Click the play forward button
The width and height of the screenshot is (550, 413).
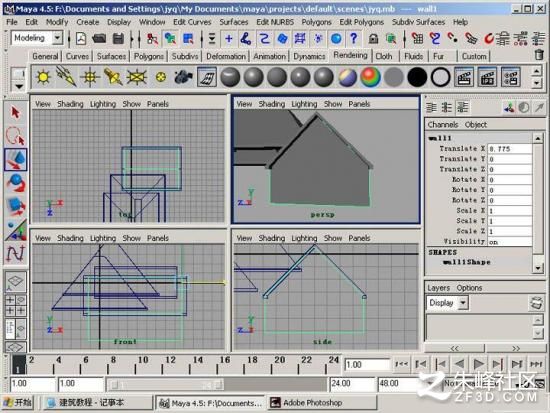478,364
